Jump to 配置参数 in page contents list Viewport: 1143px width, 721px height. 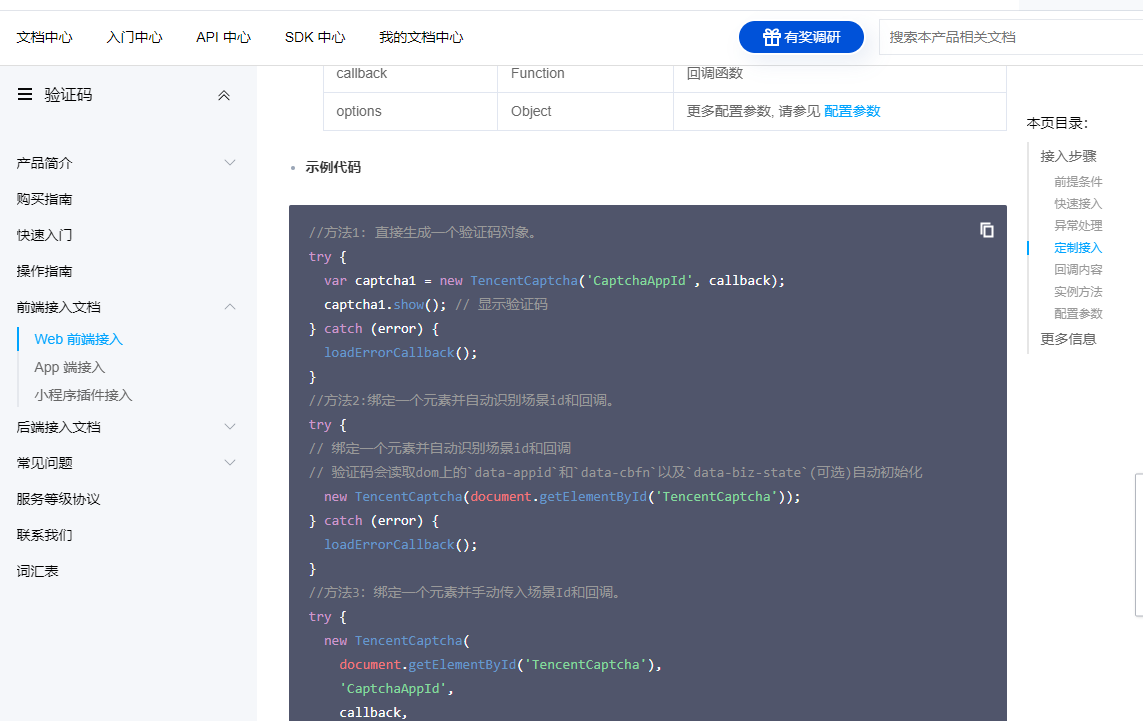point(1078,313)
